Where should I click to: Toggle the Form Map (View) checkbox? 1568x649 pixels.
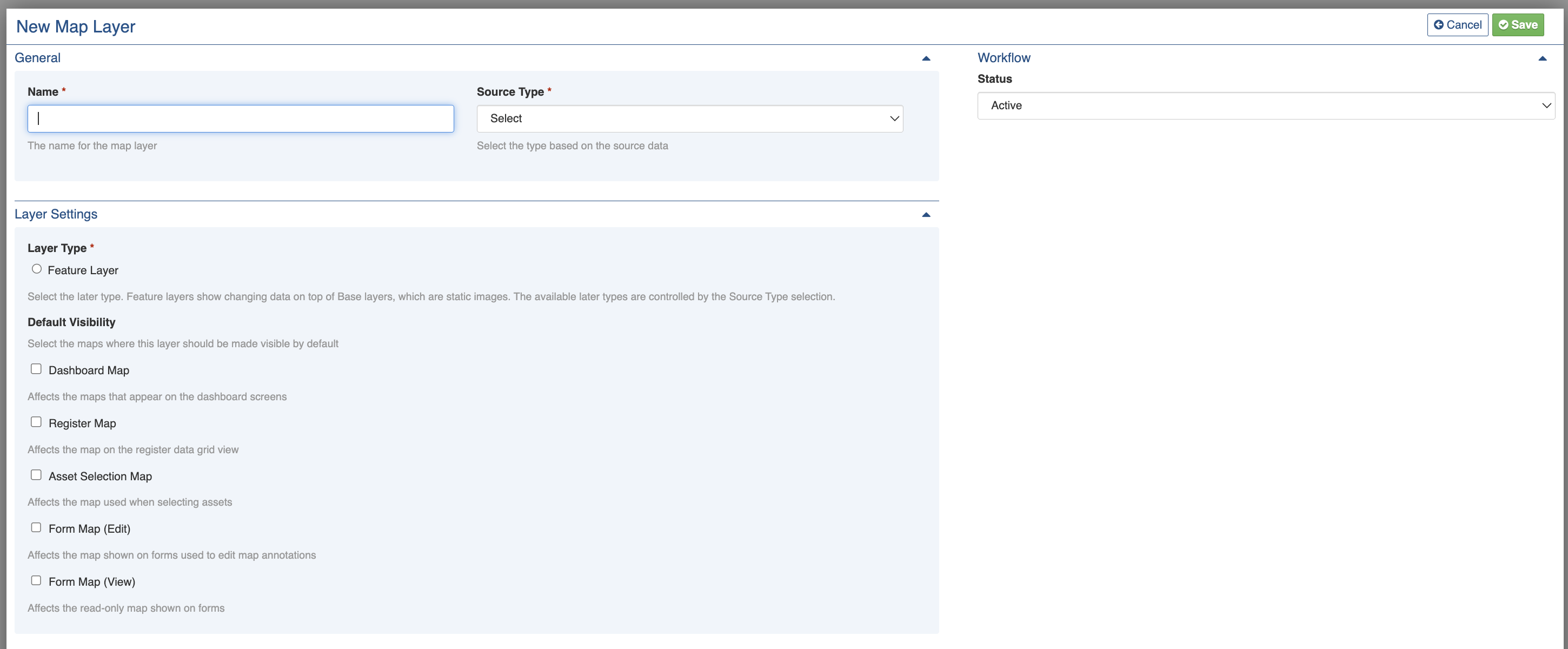point(37,580)
